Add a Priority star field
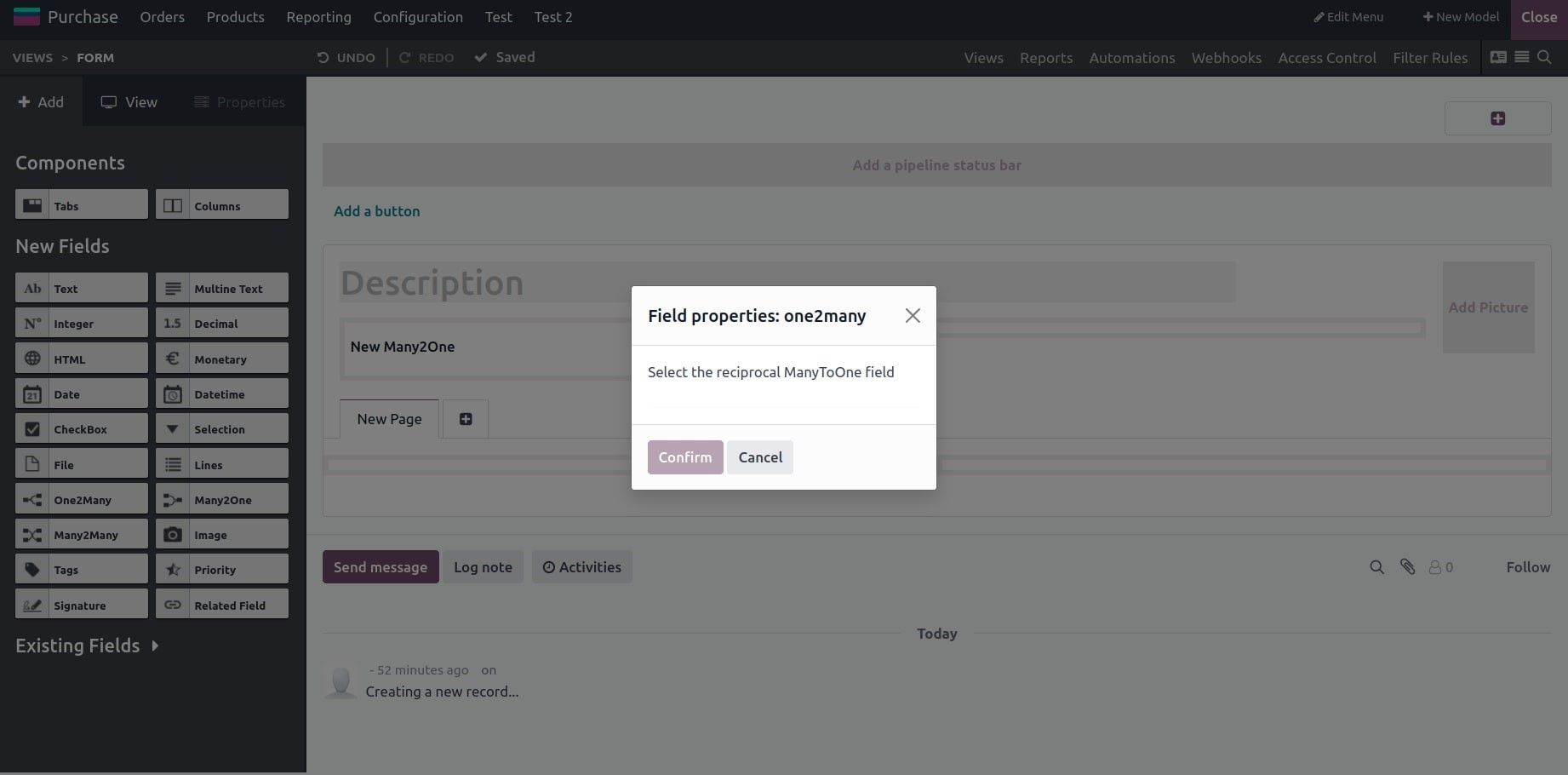This screenshot has width=1568, height=775. click(x=222, y=570)
